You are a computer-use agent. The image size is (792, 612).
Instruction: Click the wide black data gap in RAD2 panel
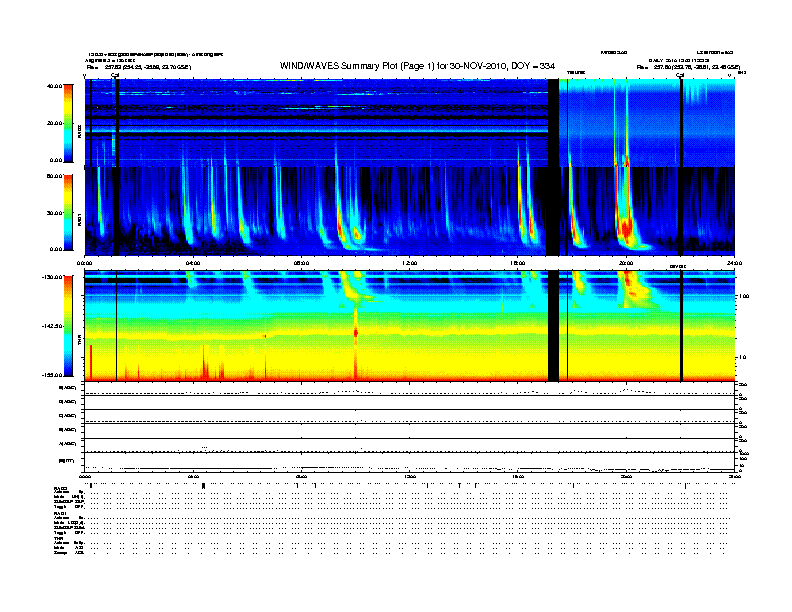tap(554, 123)
